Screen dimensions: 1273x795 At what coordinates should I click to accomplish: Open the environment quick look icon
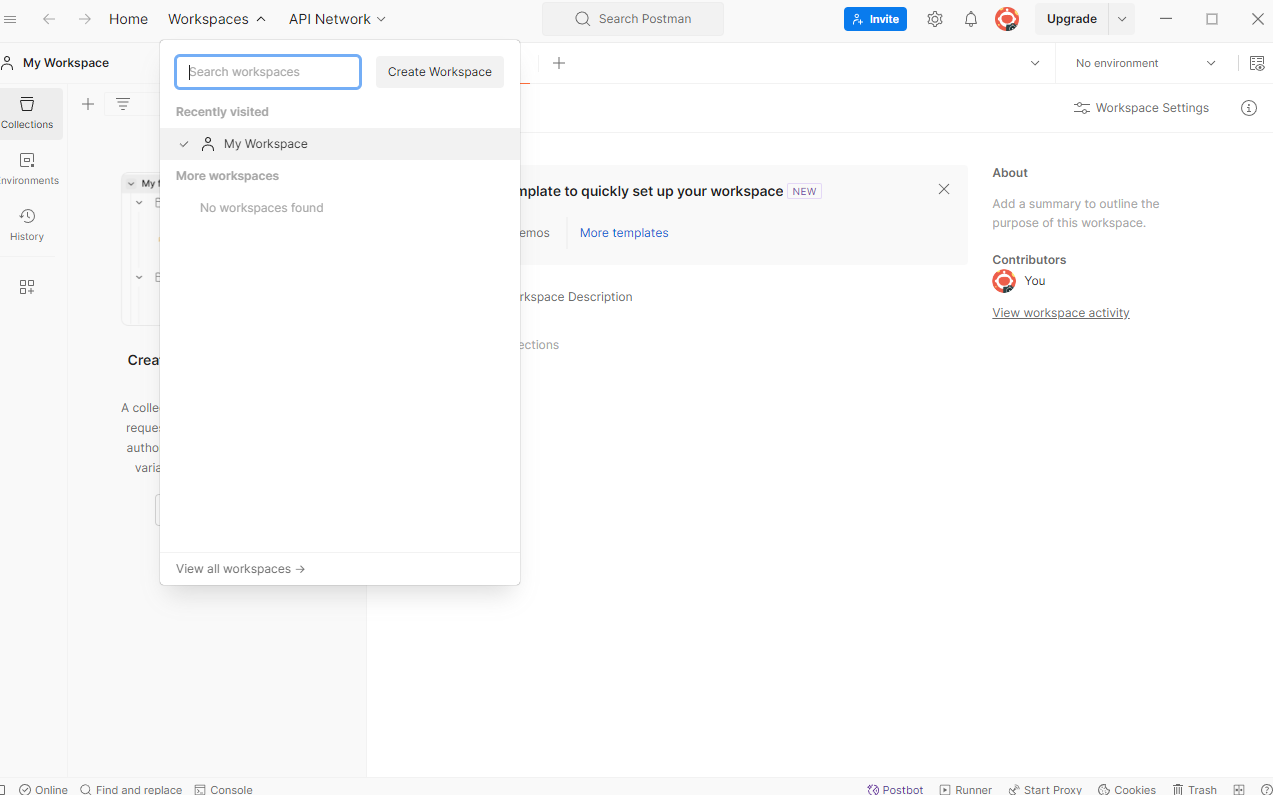1257,63
